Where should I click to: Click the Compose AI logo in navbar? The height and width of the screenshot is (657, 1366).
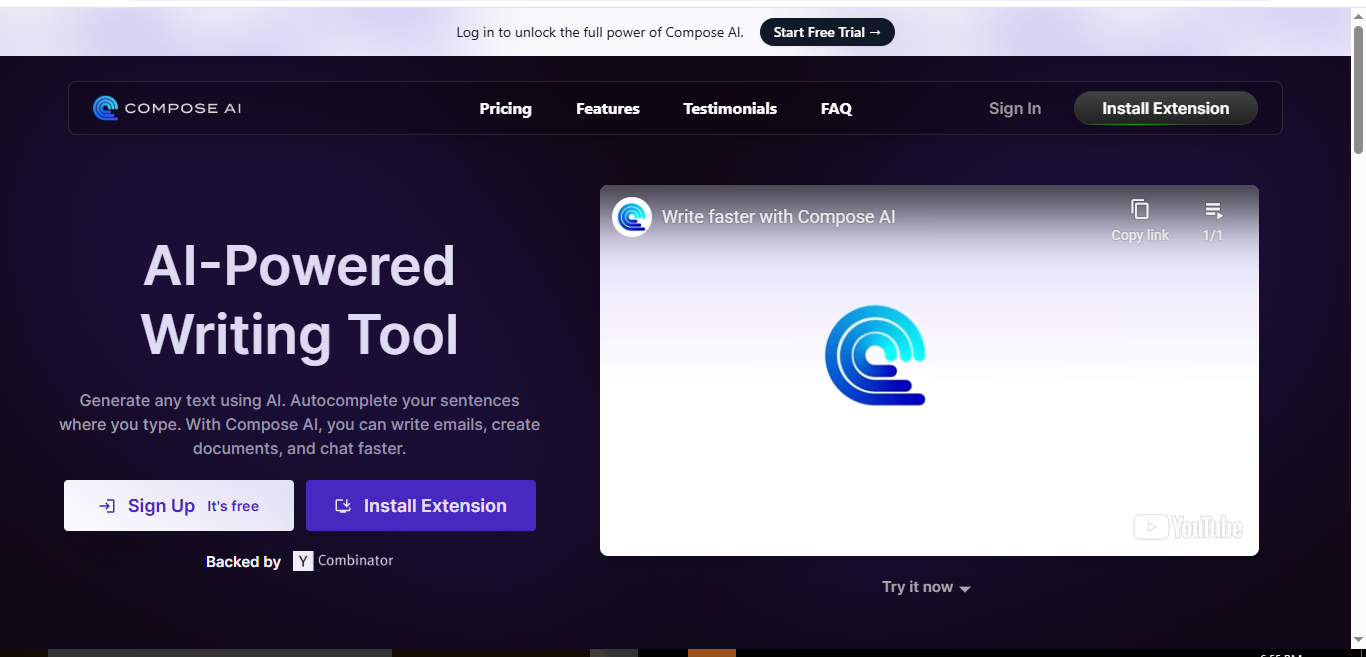point(167,108)
